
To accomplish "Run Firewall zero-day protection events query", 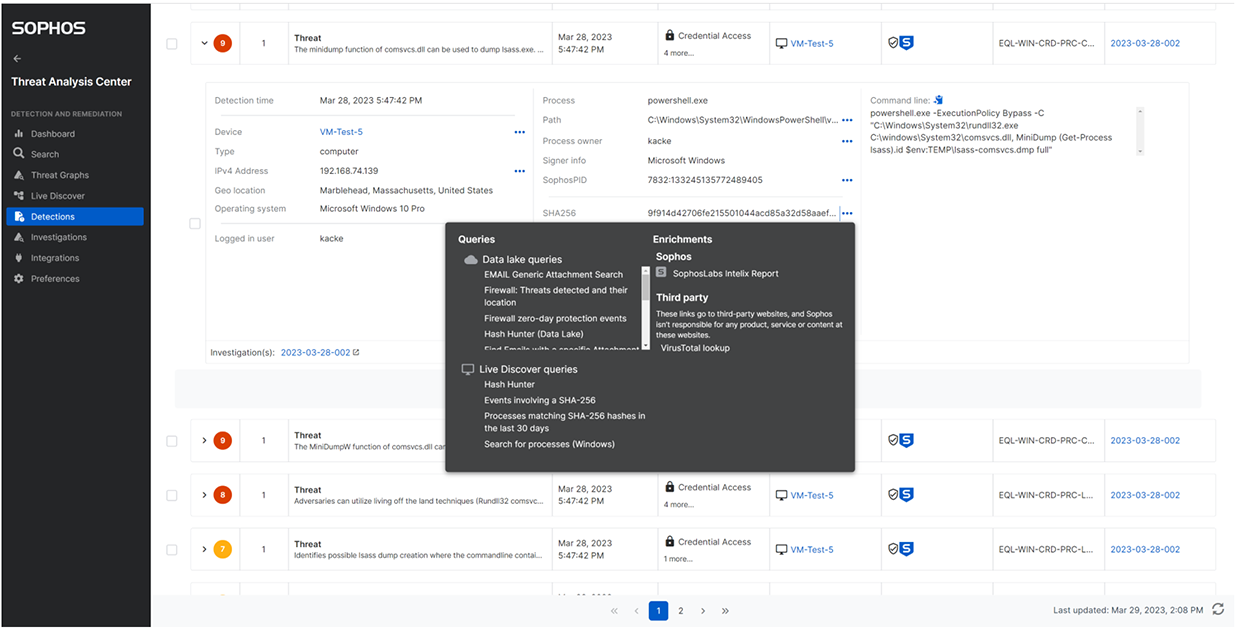I will pos(555,319).
